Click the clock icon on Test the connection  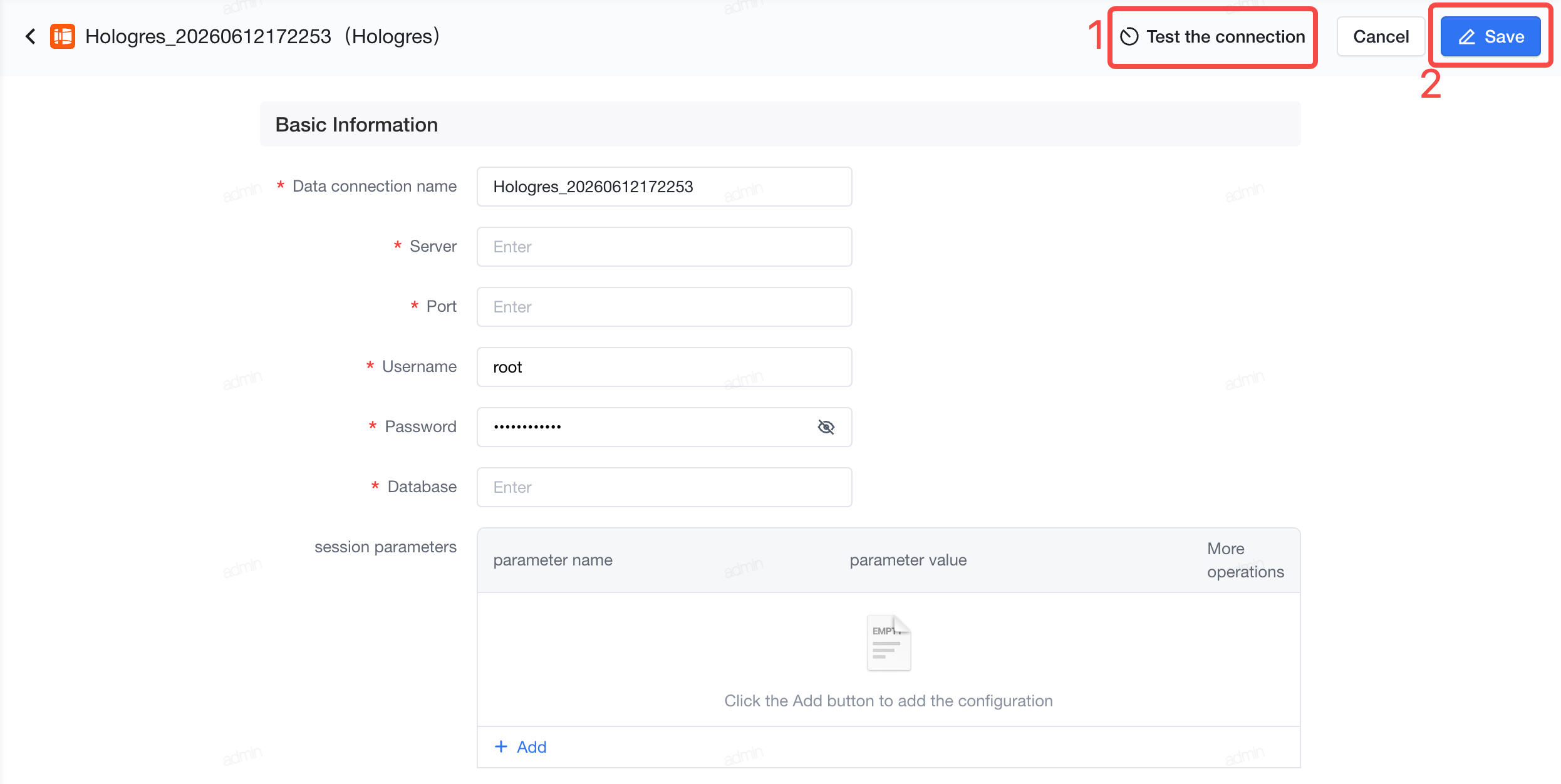(x=1129, y=37)
